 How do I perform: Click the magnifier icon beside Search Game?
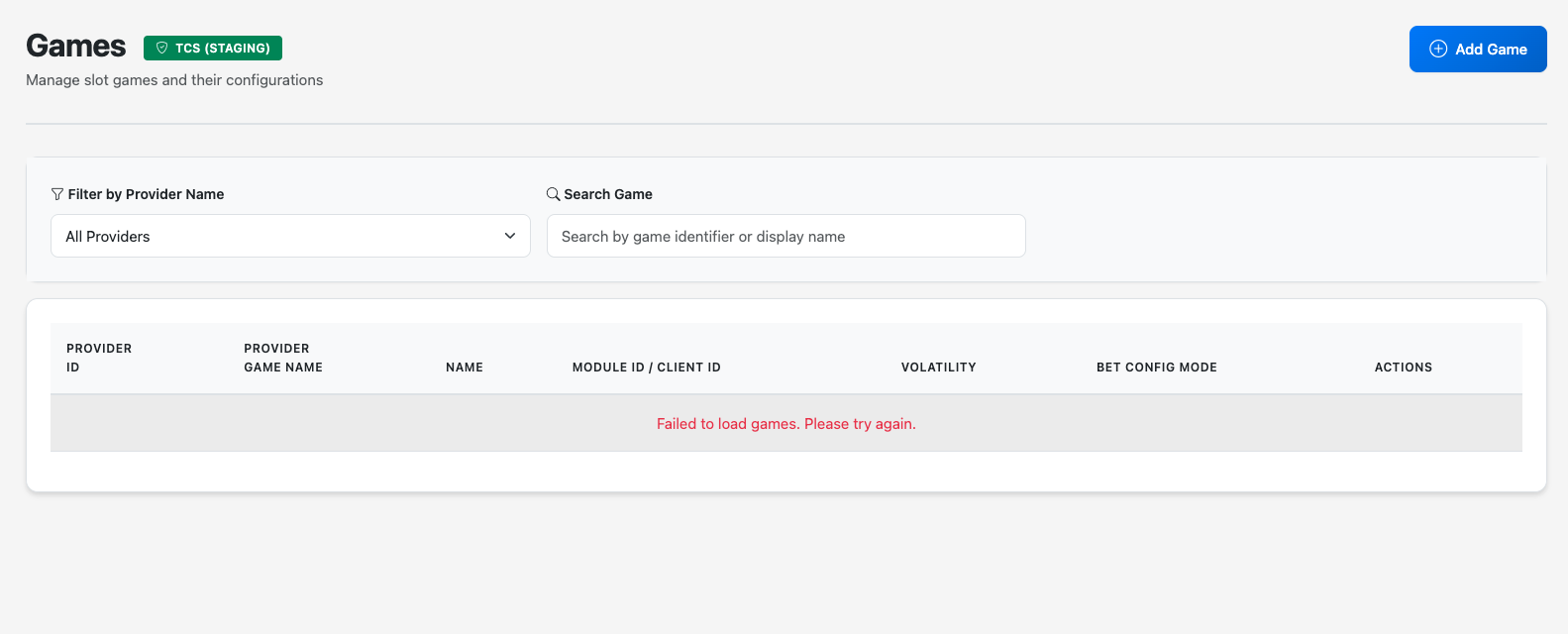pos(554,194)
